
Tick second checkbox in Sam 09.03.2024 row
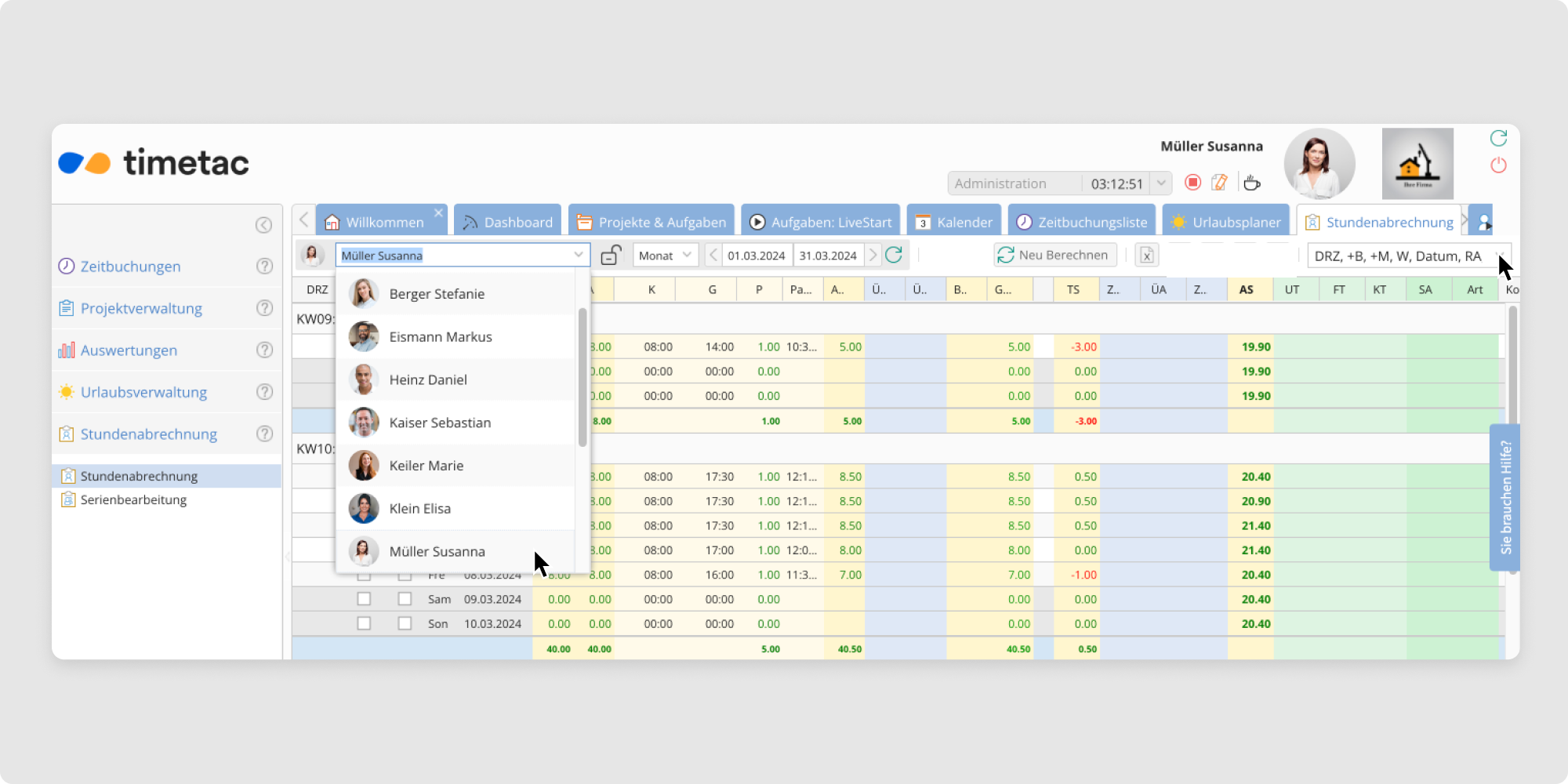coord(405,599)
